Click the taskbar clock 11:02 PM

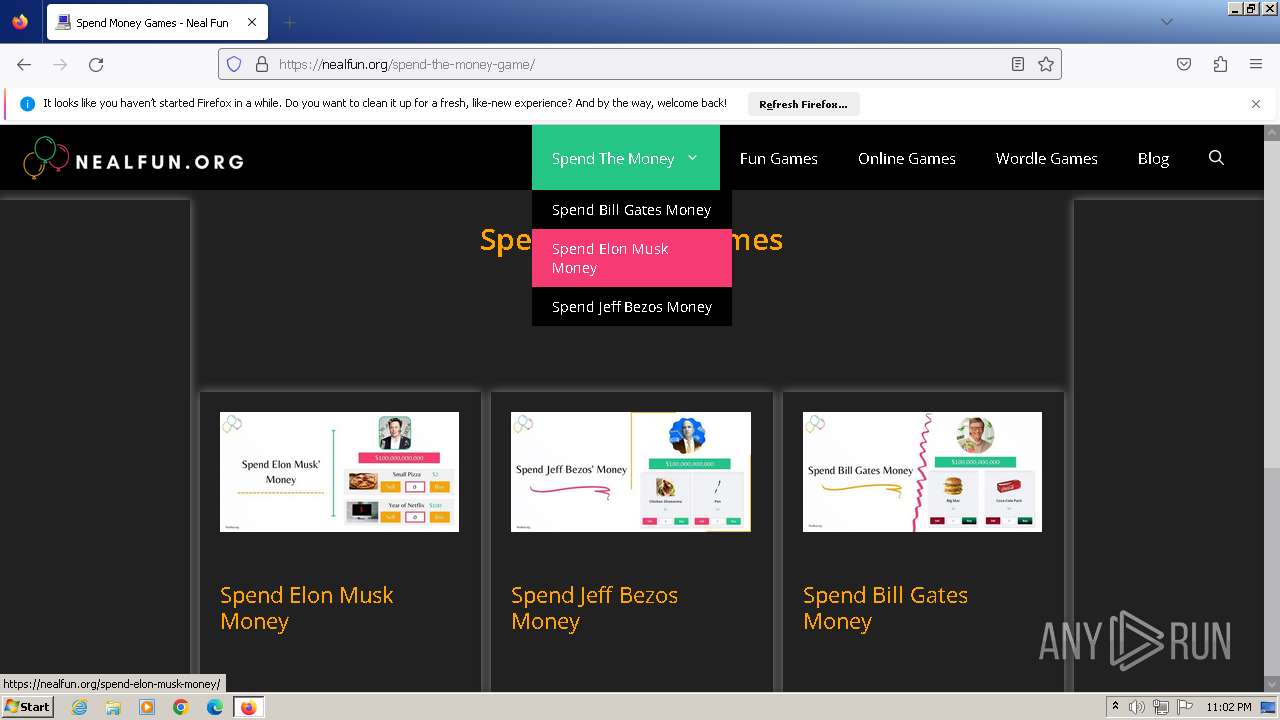[1229, 707]
